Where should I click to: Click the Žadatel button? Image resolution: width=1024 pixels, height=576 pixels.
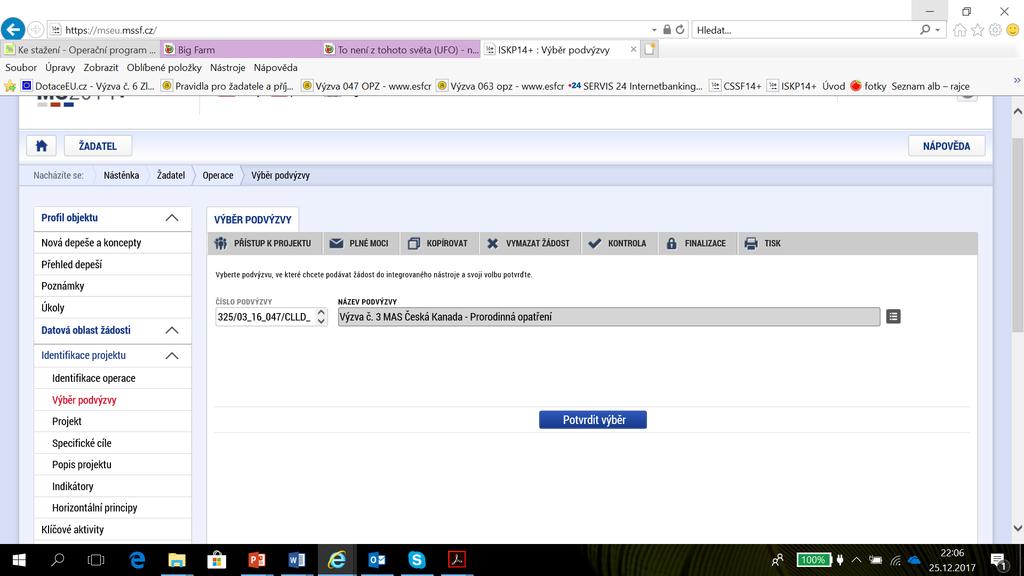[98, 146]
